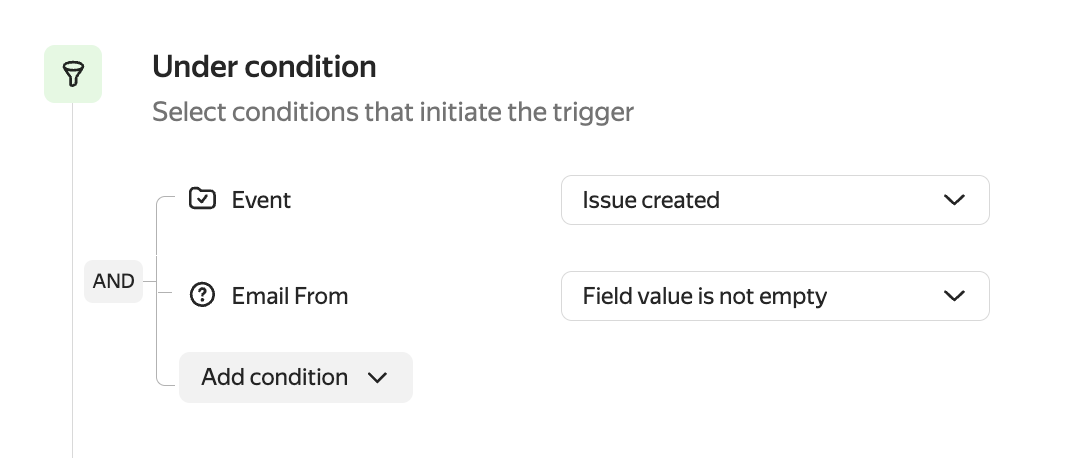
Task: Click the green filter funnel icon
Action: tap(73, 74)
